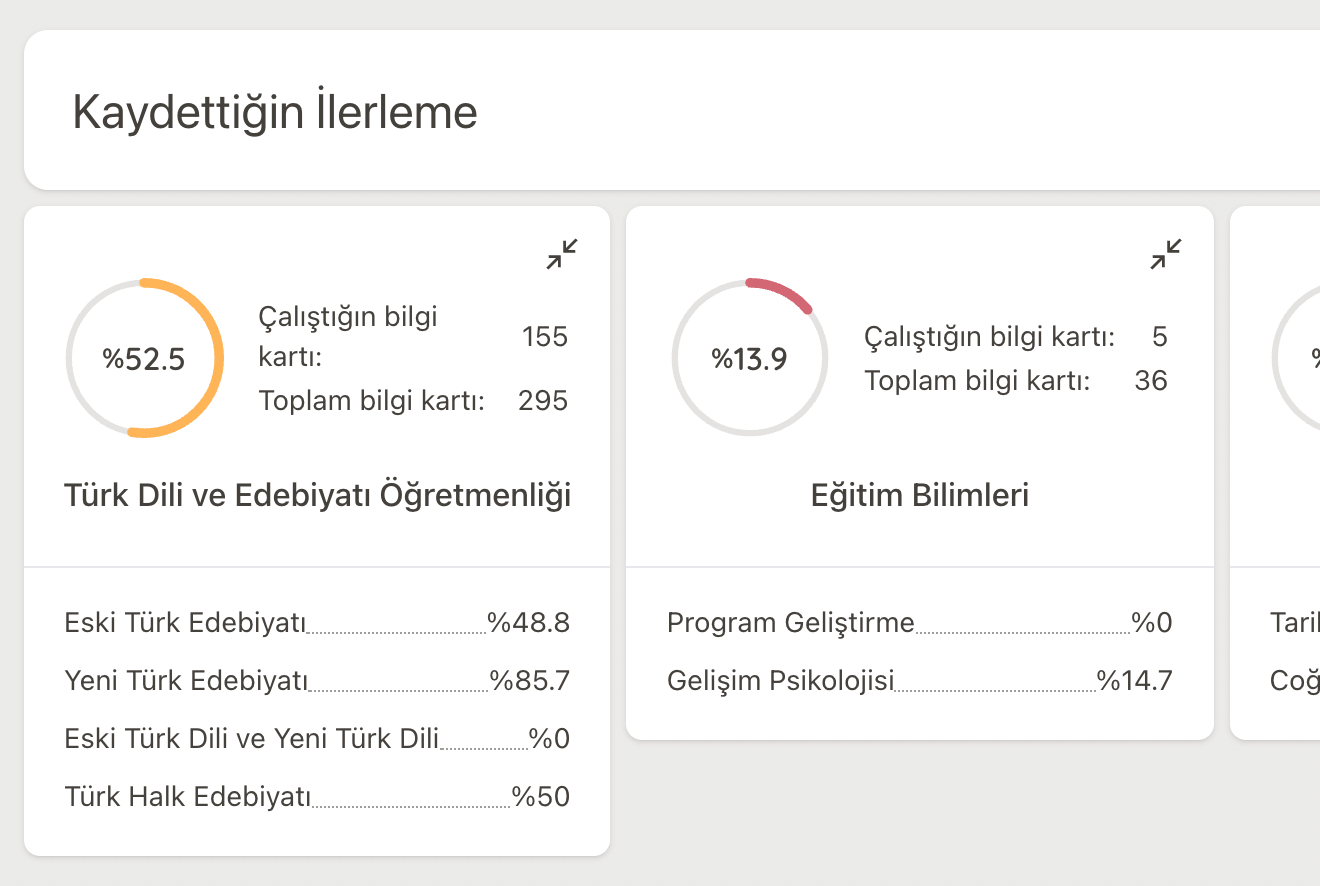Select the Eski Türk Edebiyatı topic
This screenshot has height=886, width=1320.
point(185,623)
